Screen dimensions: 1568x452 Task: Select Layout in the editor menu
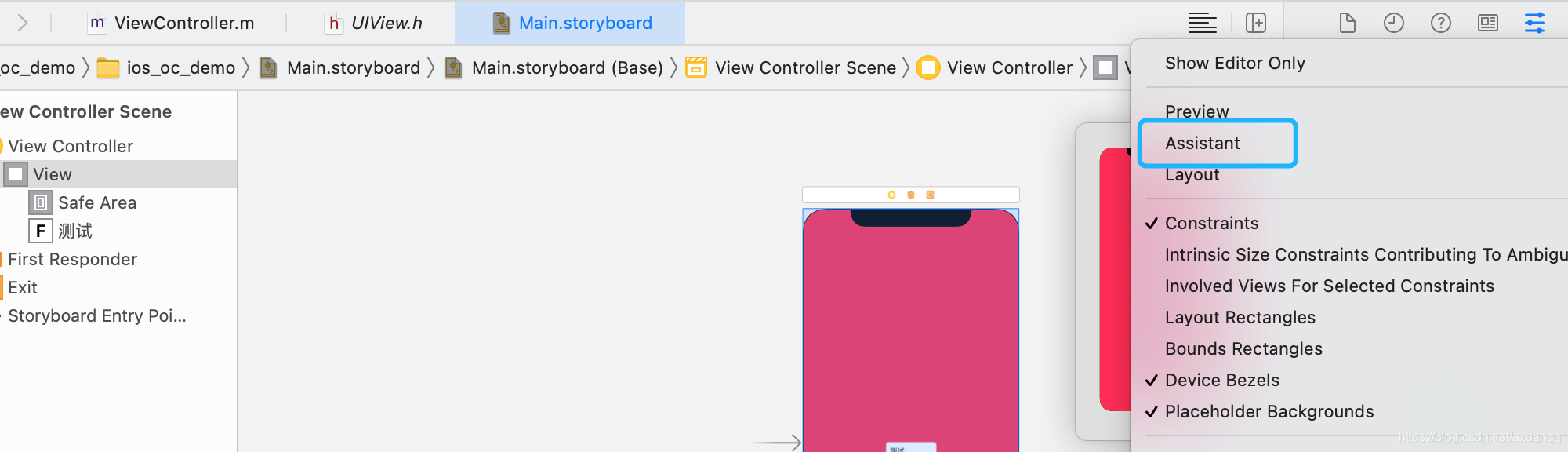tap(1192, 175)
